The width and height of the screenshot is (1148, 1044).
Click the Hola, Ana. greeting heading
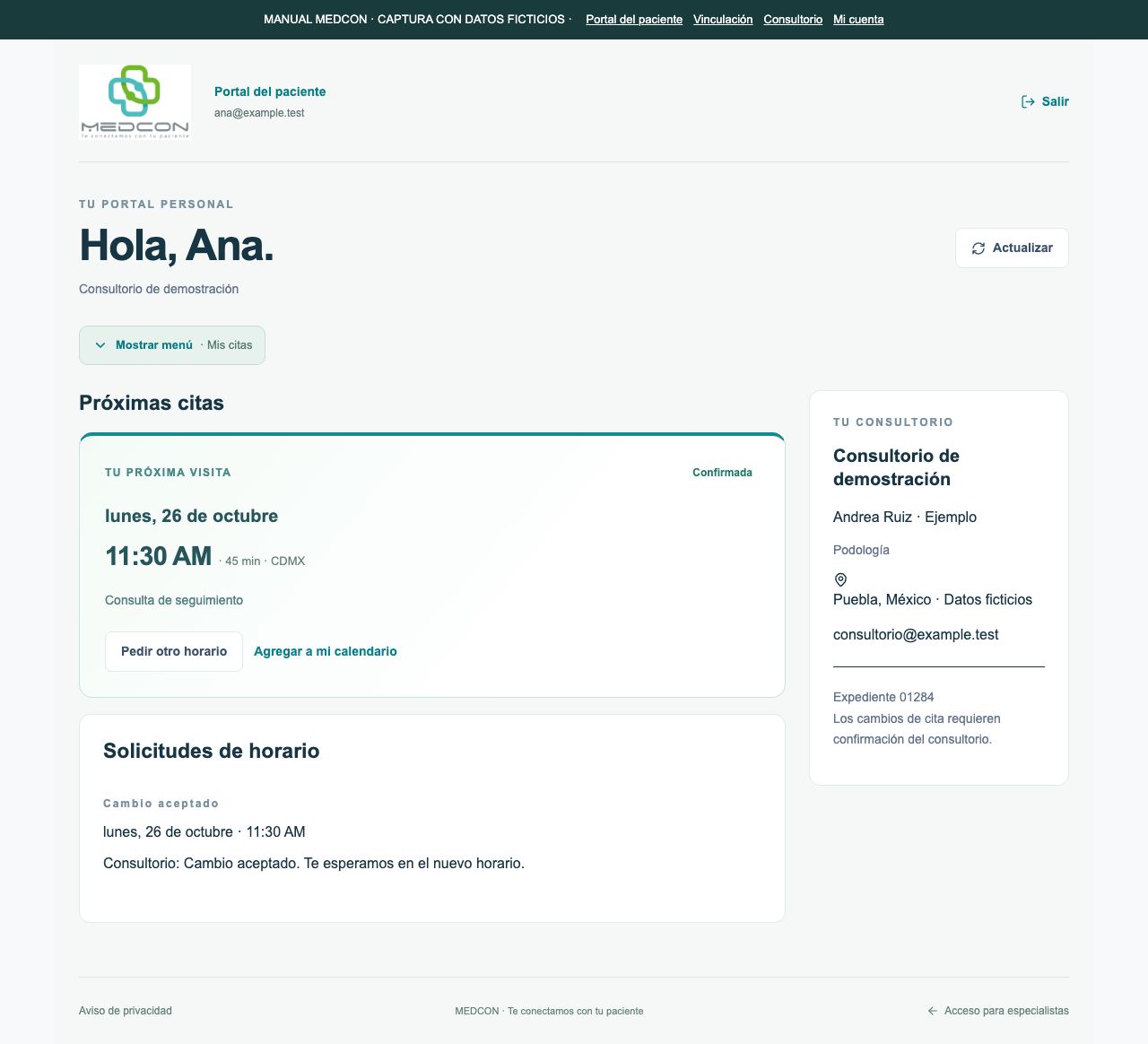177,245
